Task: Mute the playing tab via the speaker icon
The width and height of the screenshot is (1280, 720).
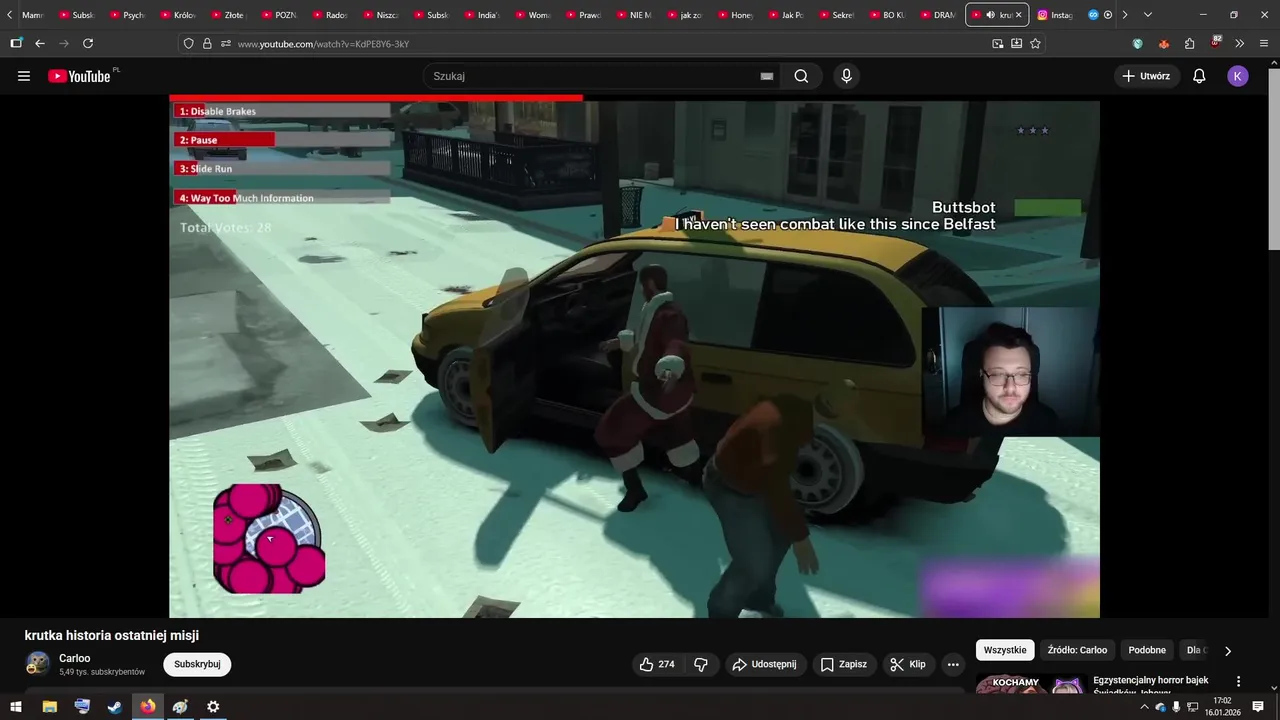Action: tap(990, 15)
